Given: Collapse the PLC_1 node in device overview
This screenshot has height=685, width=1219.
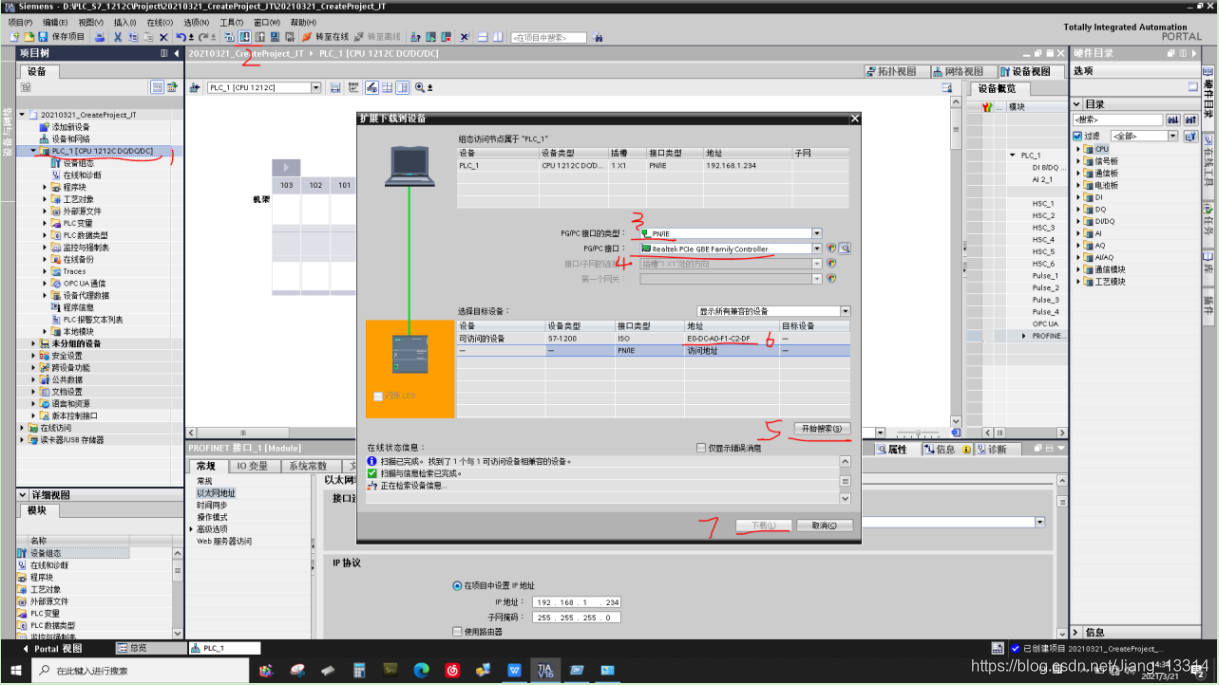Looking at the screenshot, I should 1013,155.
